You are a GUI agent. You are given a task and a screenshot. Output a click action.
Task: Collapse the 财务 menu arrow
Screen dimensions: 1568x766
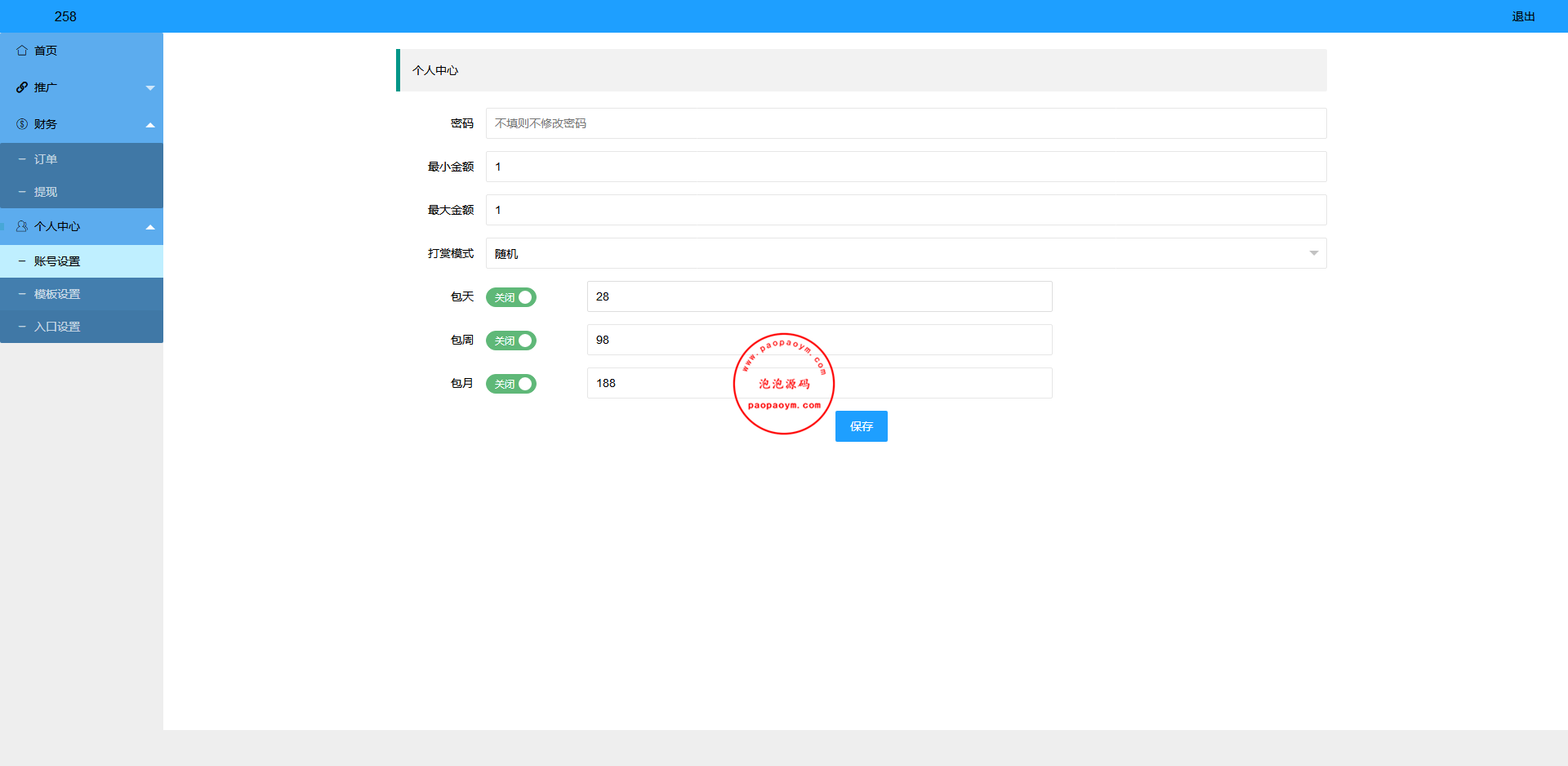[x=150, y=124]
